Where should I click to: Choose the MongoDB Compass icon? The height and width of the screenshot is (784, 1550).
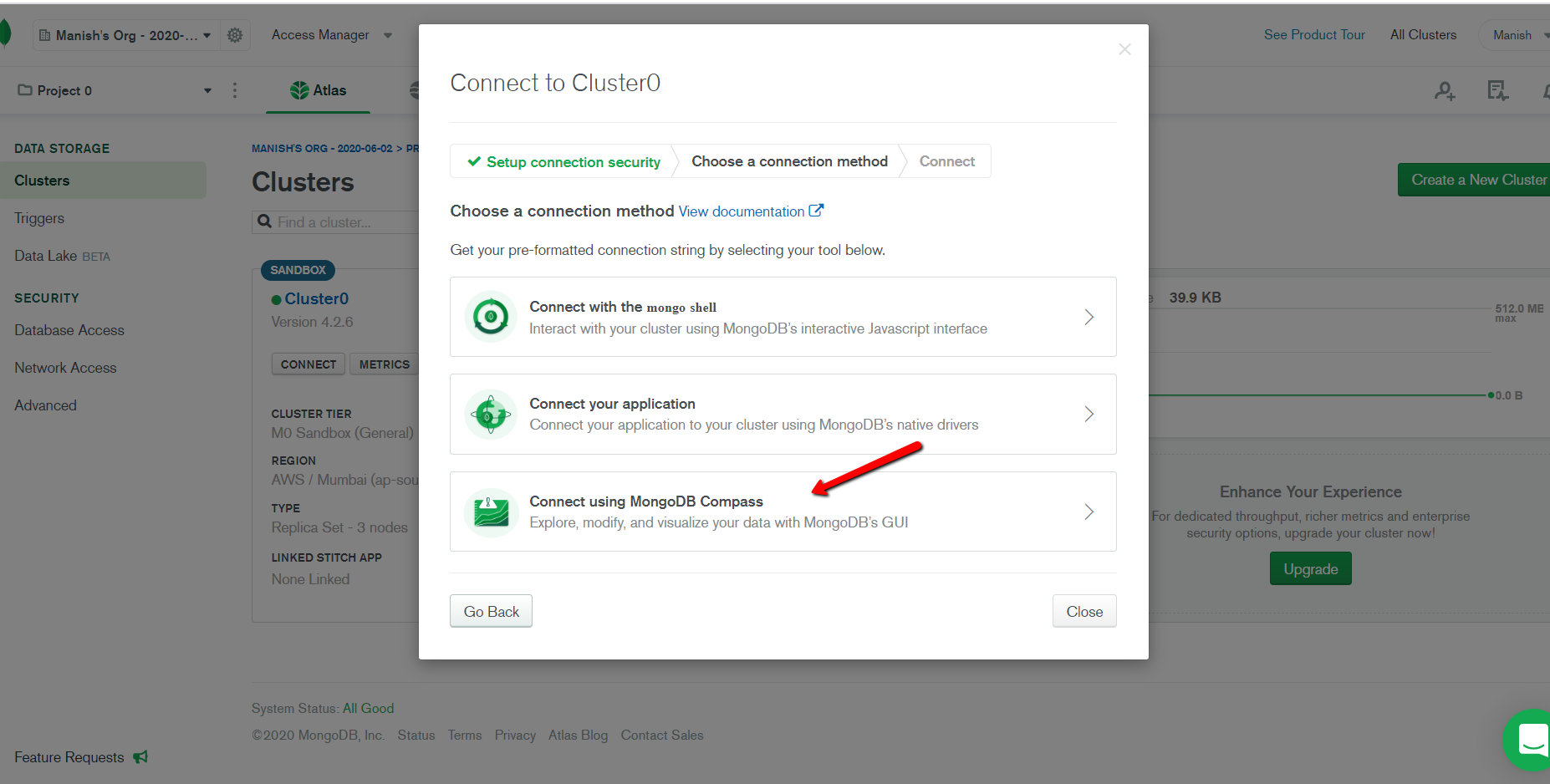tap(491, 512)
